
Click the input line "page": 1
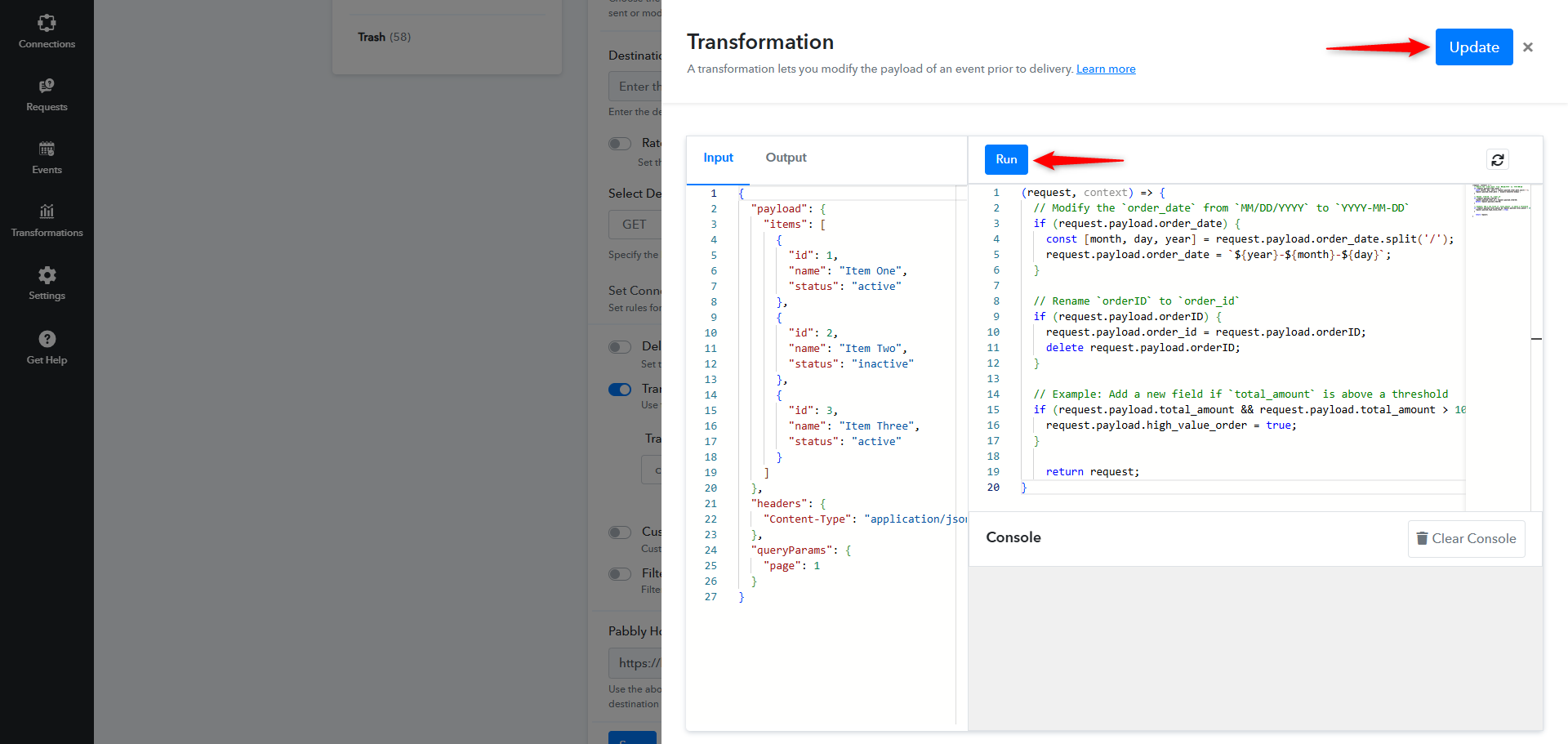pos(791,566)
